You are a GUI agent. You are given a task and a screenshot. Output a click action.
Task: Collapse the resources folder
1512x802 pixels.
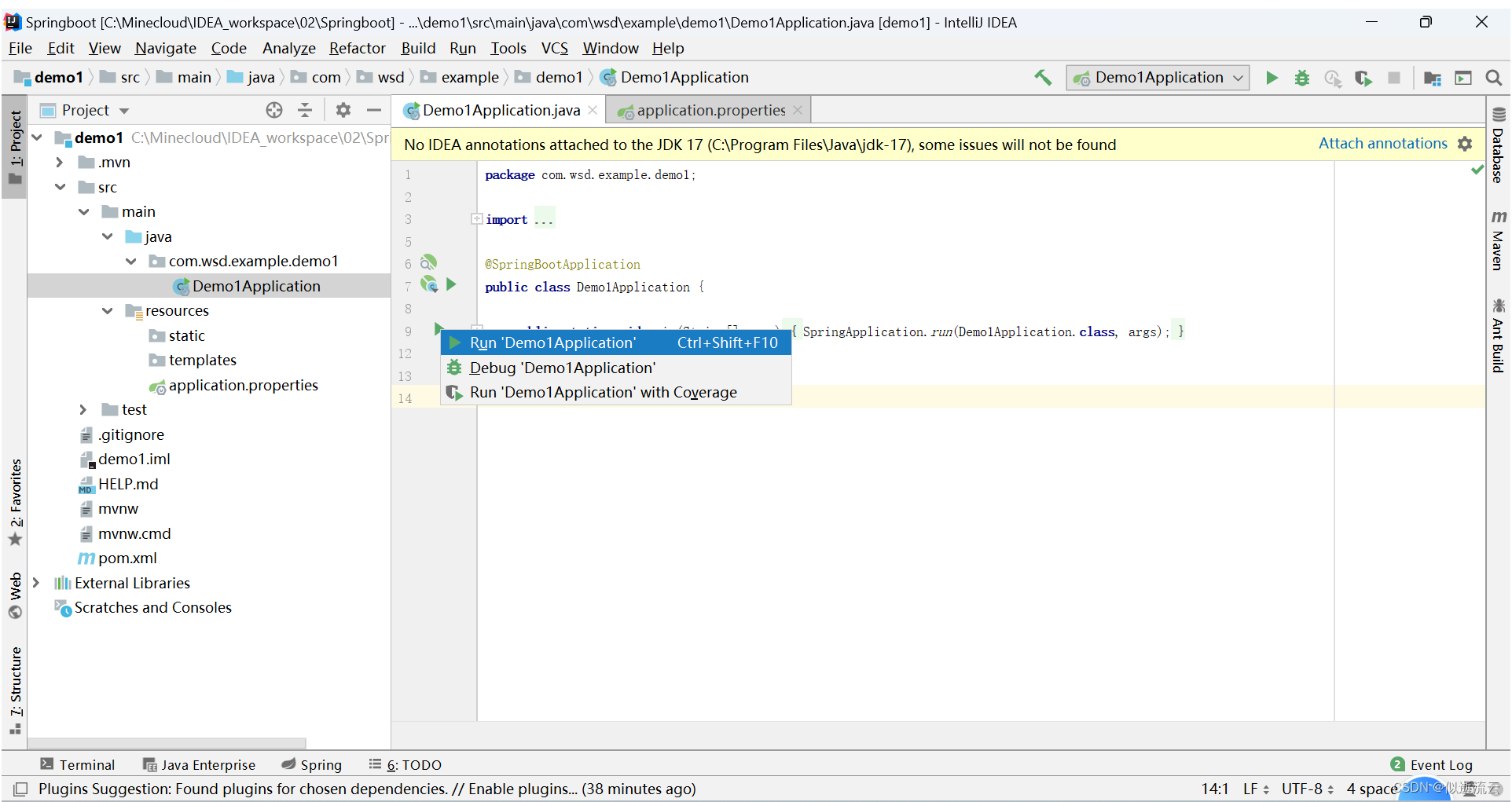click(107, 310)
